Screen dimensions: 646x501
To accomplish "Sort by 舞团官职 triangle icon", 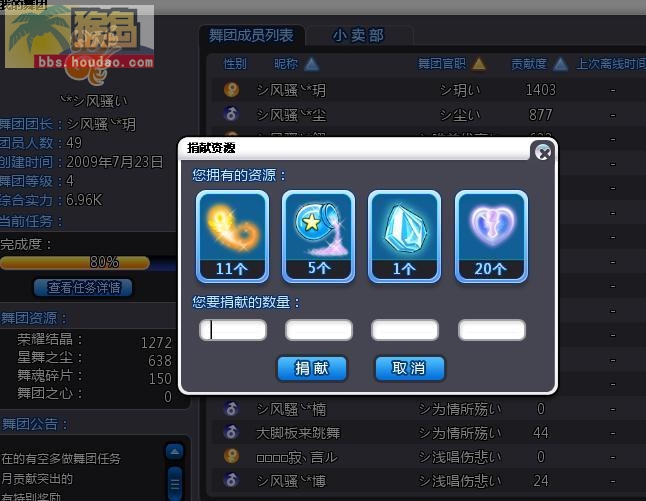I will (479, 64).
